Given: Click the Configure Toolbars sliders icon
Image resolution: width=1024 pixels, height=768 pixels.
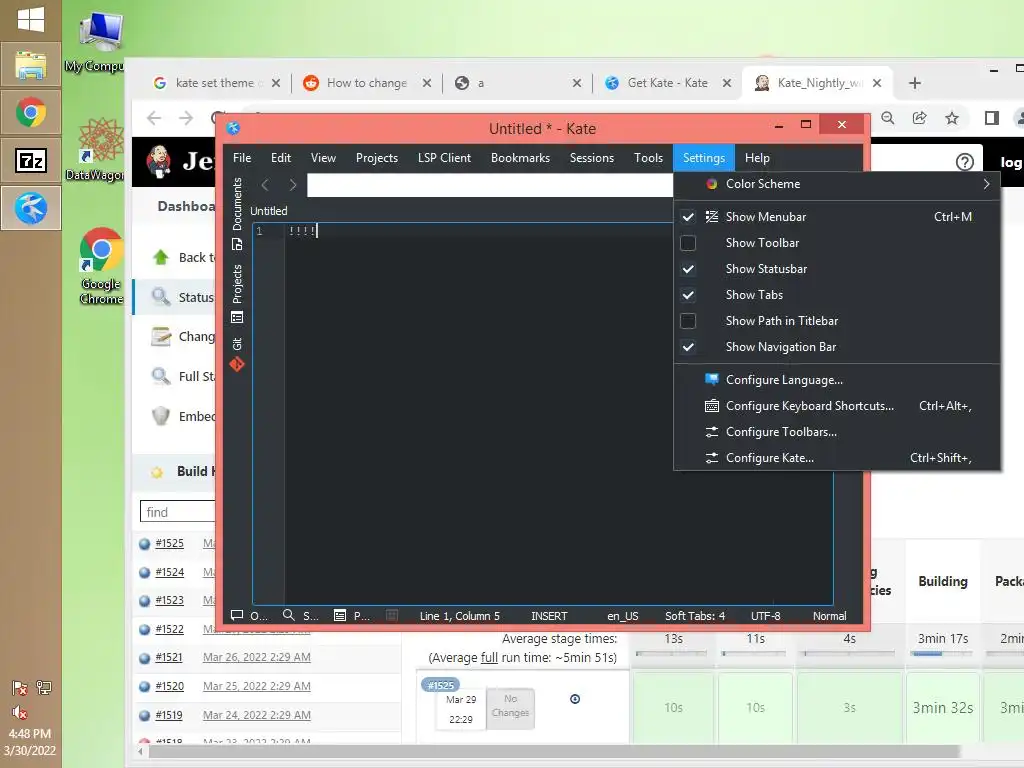Looking at the screenshot, I should click(x=712, y=432).
